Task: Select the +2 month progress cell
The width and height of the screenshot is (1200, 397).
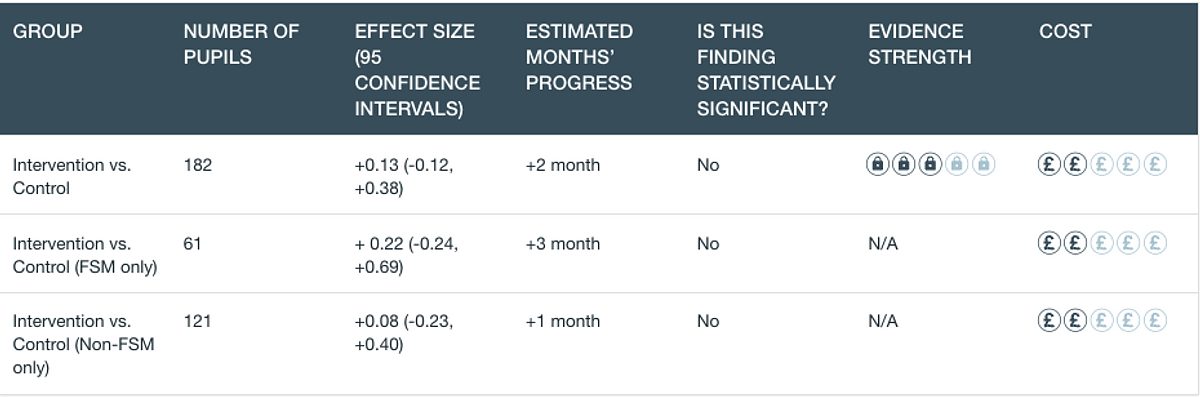Action: 563,165
